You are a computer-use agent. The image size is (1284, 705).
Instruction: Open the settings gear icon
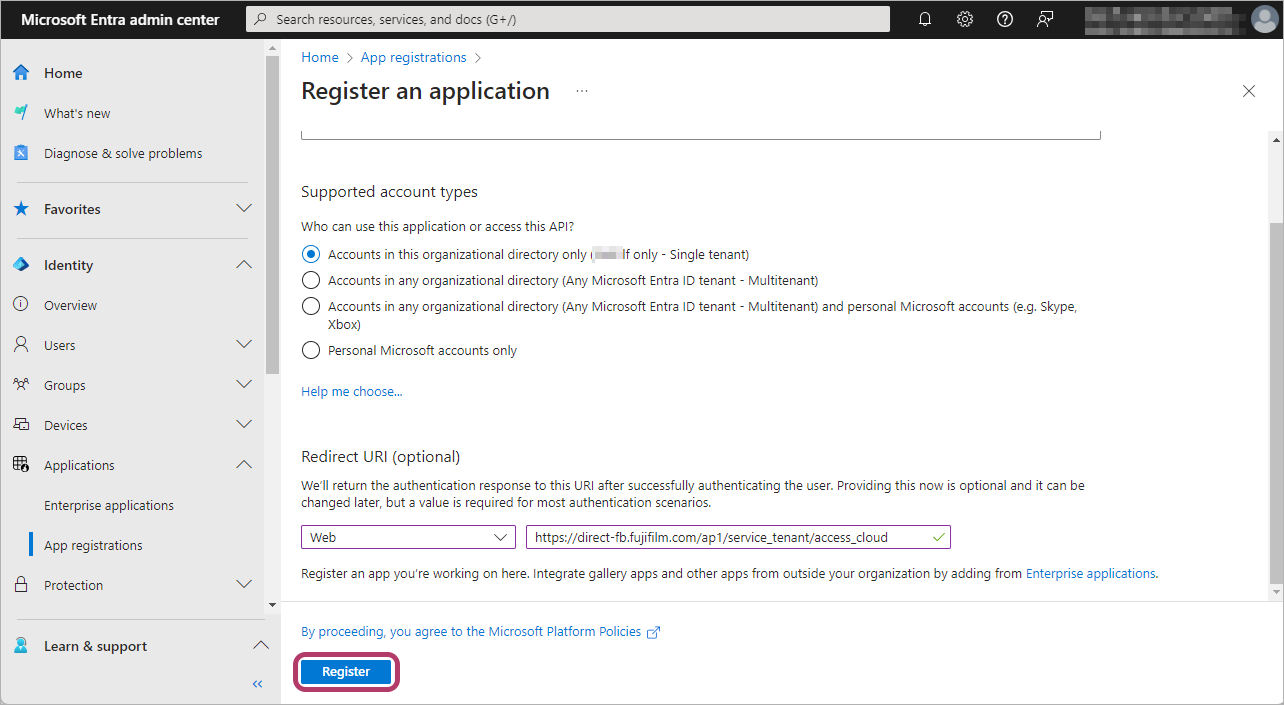click(x=965, y=19)
